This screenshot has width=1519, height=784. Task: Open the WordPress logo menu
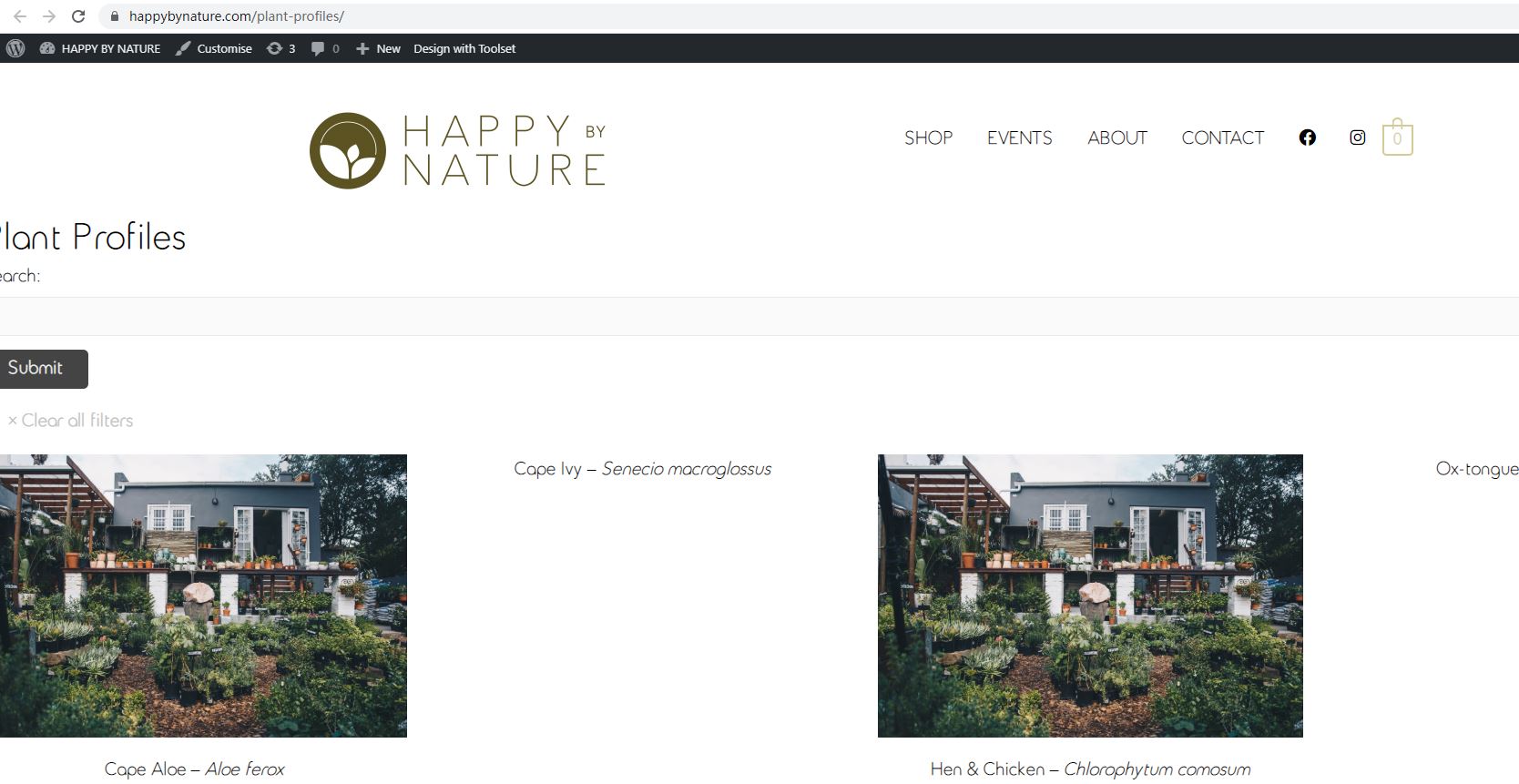(x=15, y=48)
